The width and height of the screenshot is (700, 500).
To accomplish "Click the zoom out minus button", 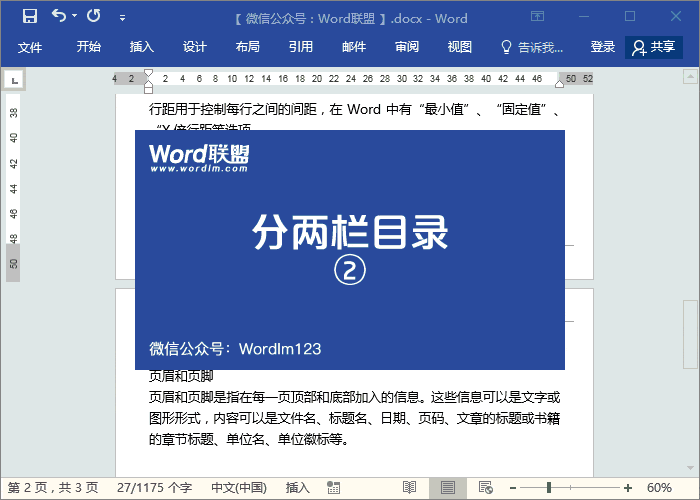I will tap(512, 488).
